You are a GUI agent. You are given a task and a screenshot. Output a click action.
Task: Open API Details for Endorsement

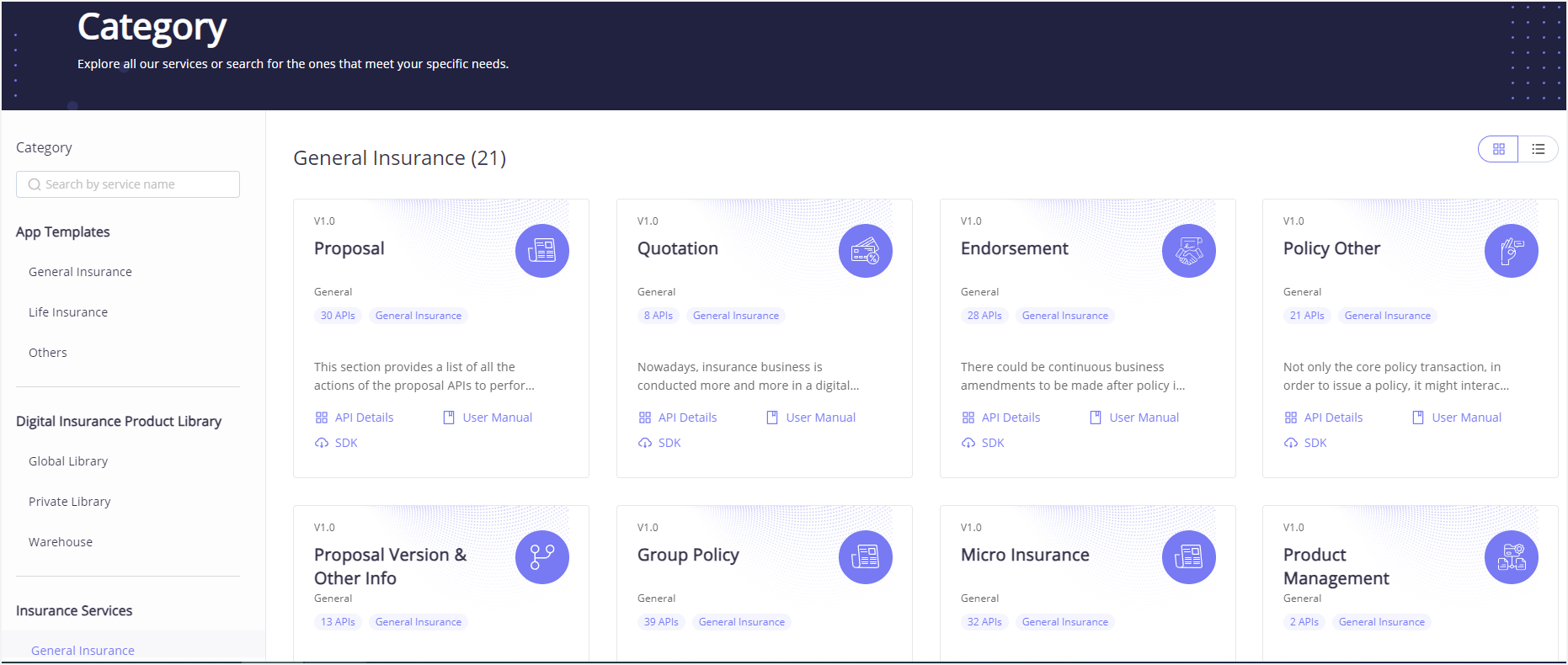click(1001, 418)
